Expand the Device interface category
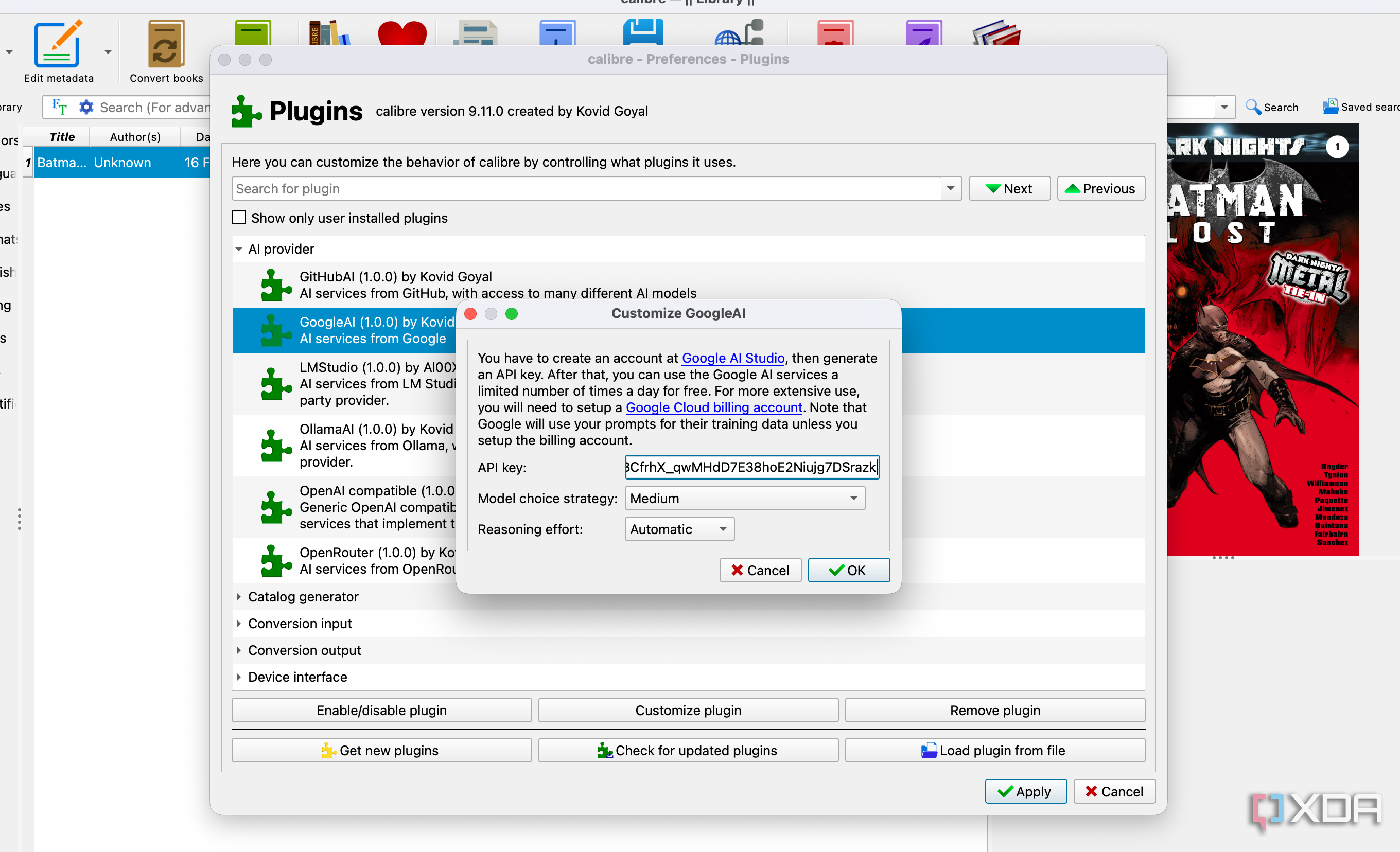The width and height of the screenshot is (1400, 852). click(x=239, y=677)
